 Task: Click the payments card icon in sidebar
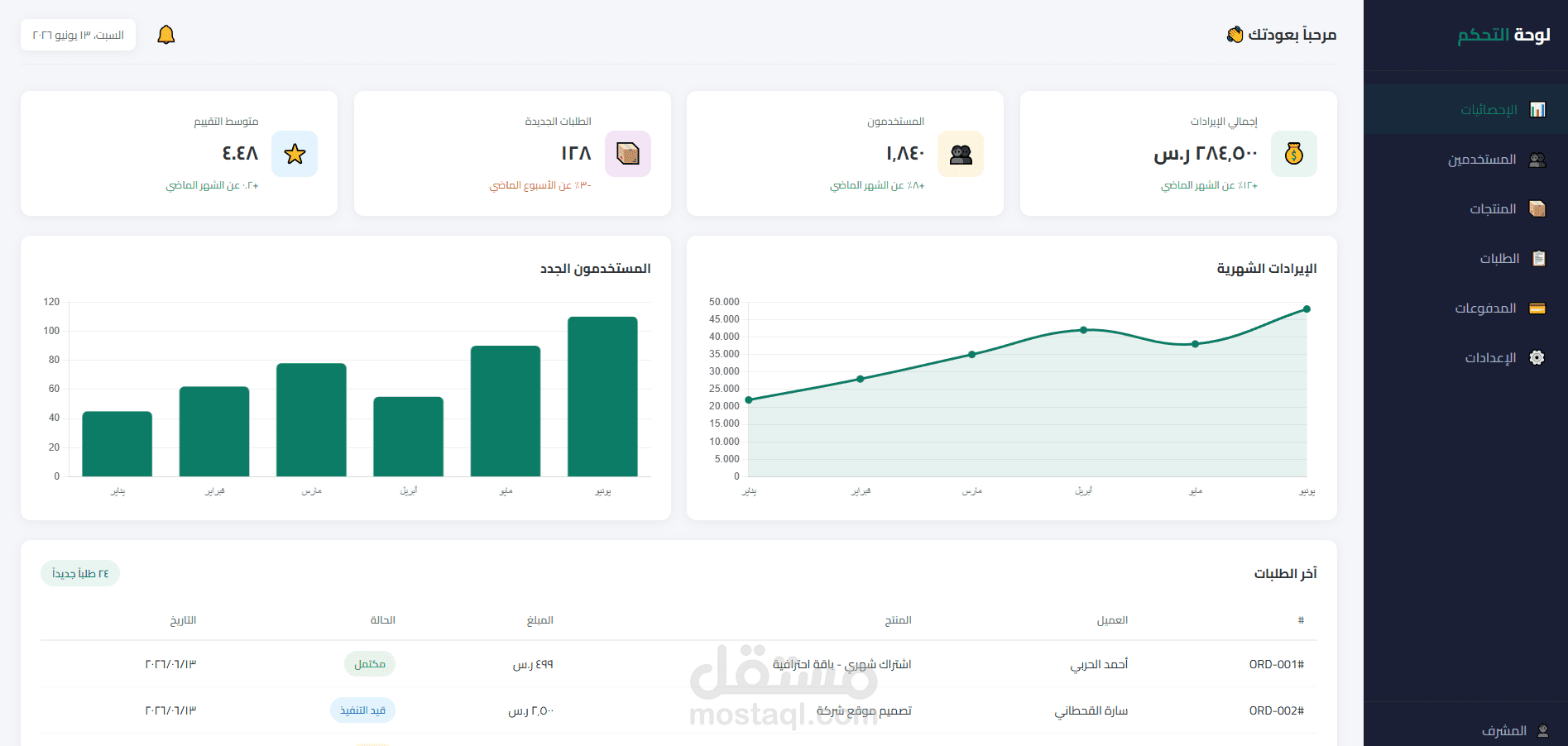[x=1537, y=308]
